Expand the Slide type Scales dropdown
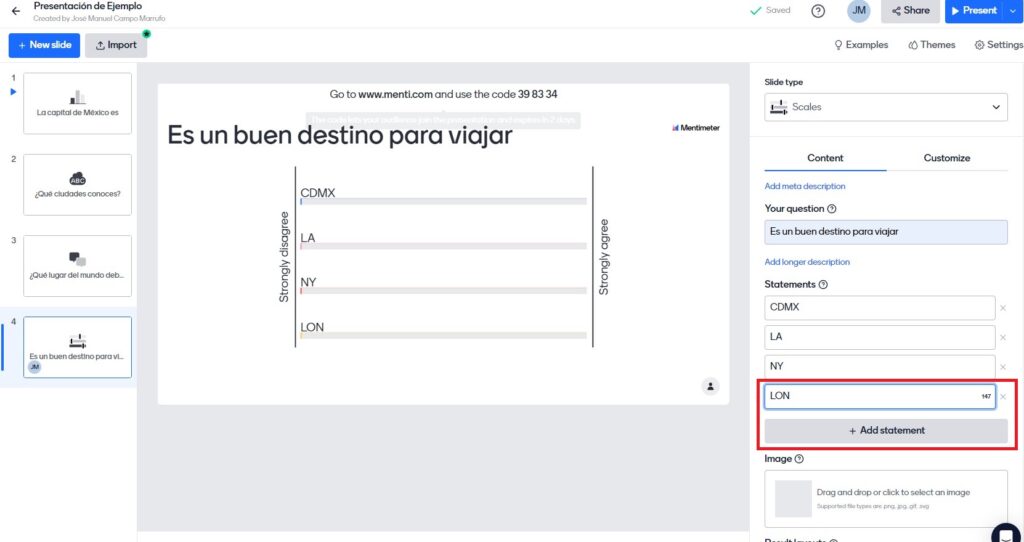The image size is (1024, 542). click(885, 107)
